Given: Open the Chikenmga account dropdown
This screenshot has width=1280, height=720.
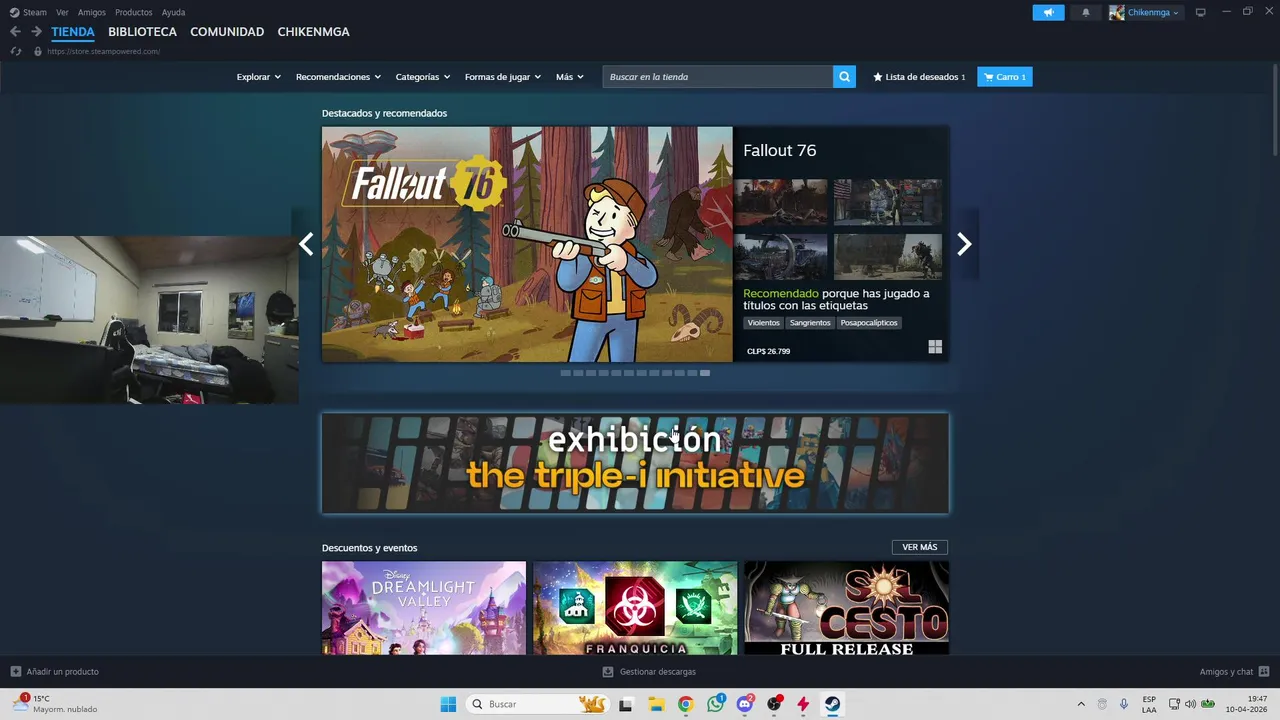Looking at the screenshot, I should (x=1153, y=13).
